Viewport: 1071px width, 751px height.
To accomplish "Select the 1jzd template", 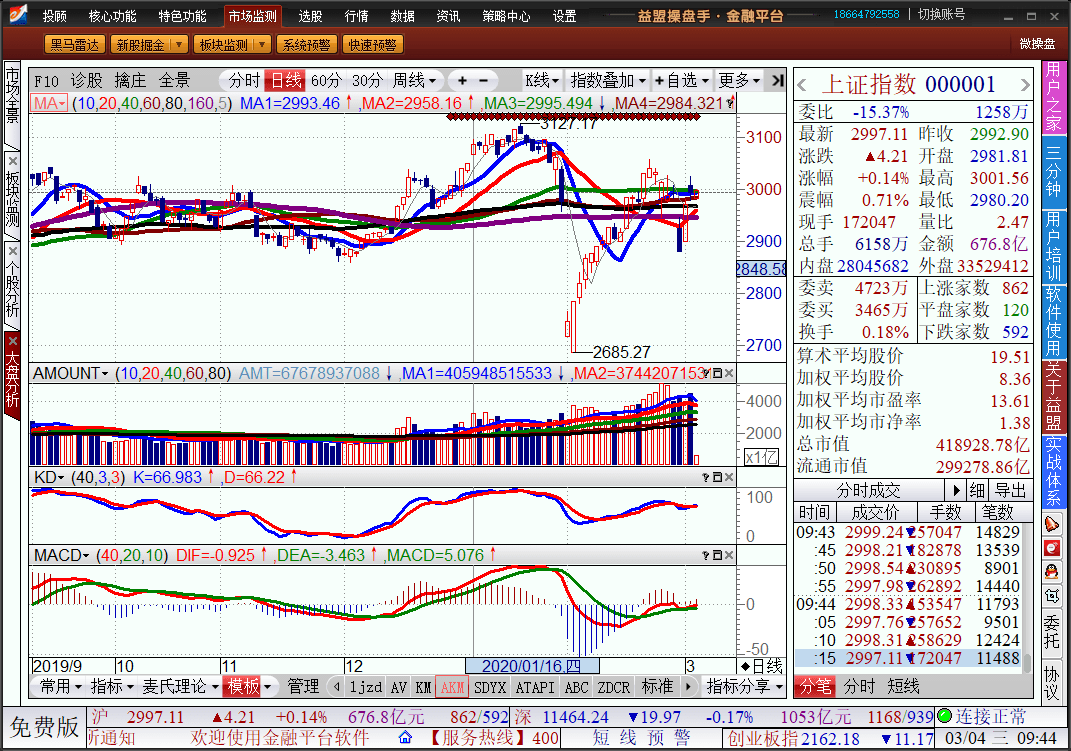I will 365,687.
